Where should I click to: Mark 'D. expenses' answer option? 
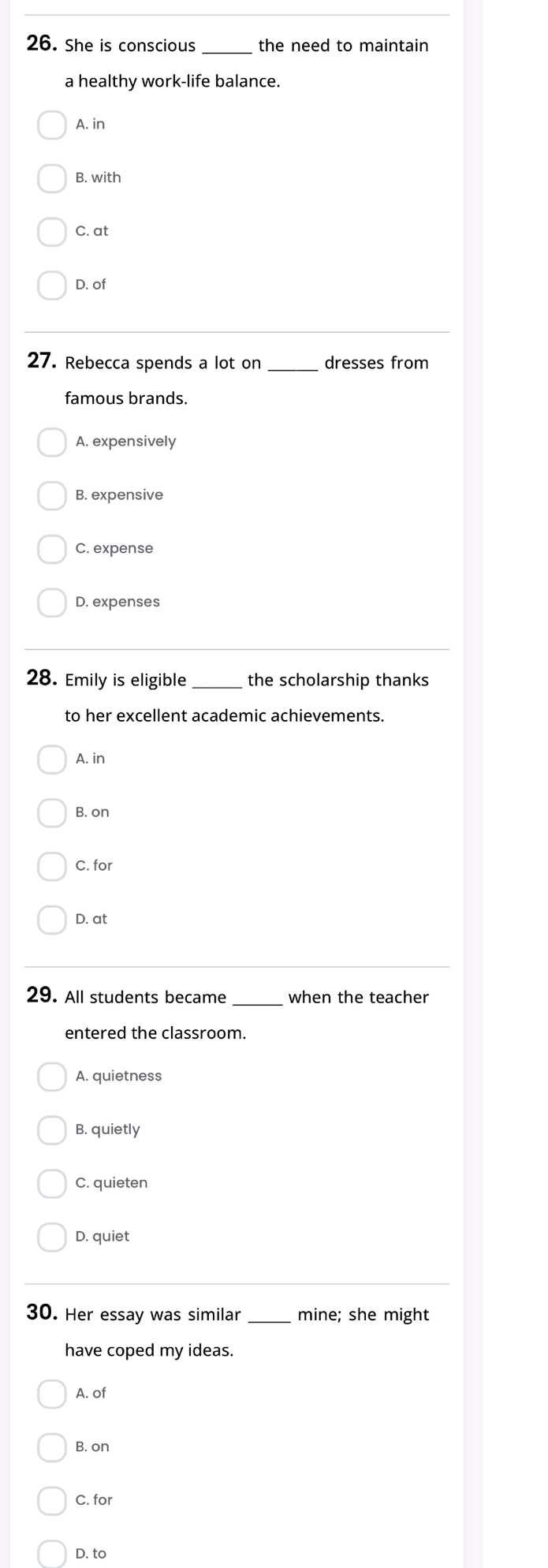(52, 603)
